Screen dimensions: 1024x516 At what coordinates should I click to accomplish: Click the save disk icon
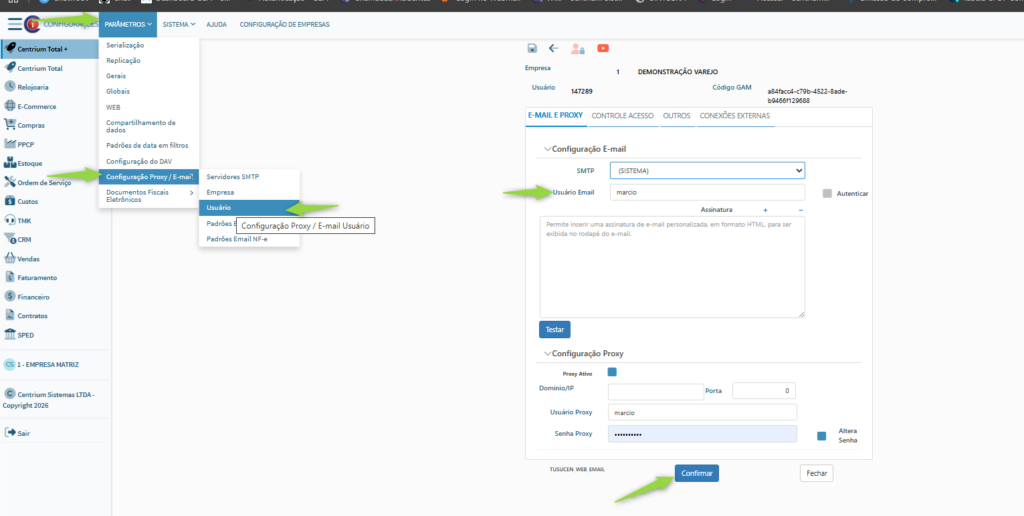click(x=532, y=48)
